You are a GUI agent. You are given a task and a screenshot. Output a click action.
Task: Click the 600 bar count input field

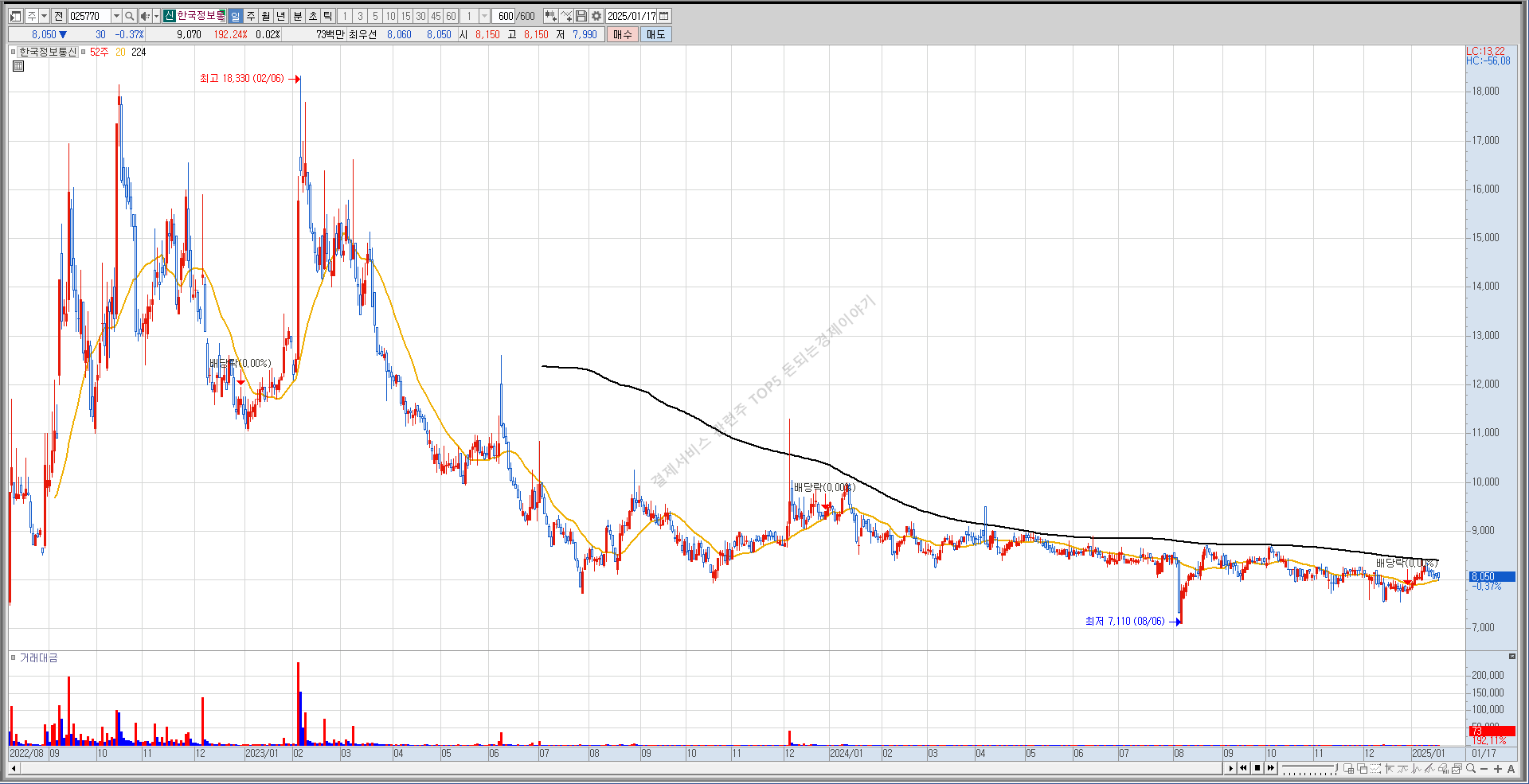click(x=504, y=16)
